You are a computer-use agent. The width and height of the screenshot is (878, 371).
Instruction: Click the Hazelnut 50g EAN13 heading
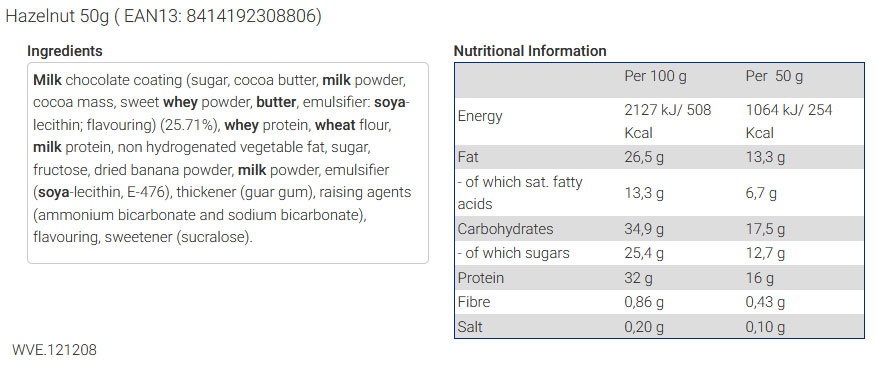click(164, 16)
